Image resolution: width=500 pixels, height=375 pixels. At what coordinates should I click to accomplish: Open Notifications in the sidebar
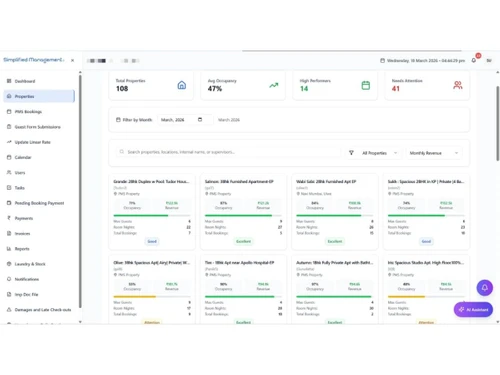click(39, 279)
